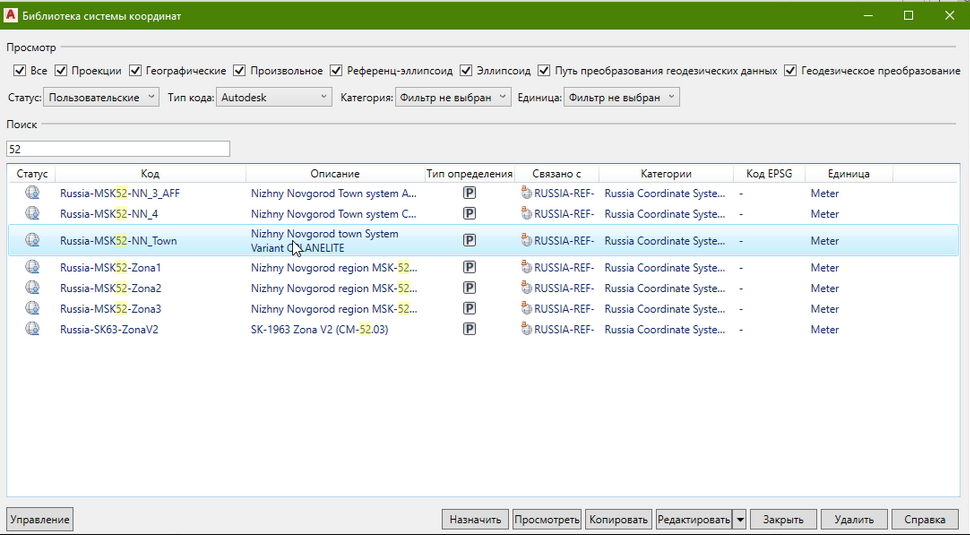Click the globe status icon for Russia-MSK52-Zona3
Image resolution: width=970 pixels, height=535 pixels.
32,309
